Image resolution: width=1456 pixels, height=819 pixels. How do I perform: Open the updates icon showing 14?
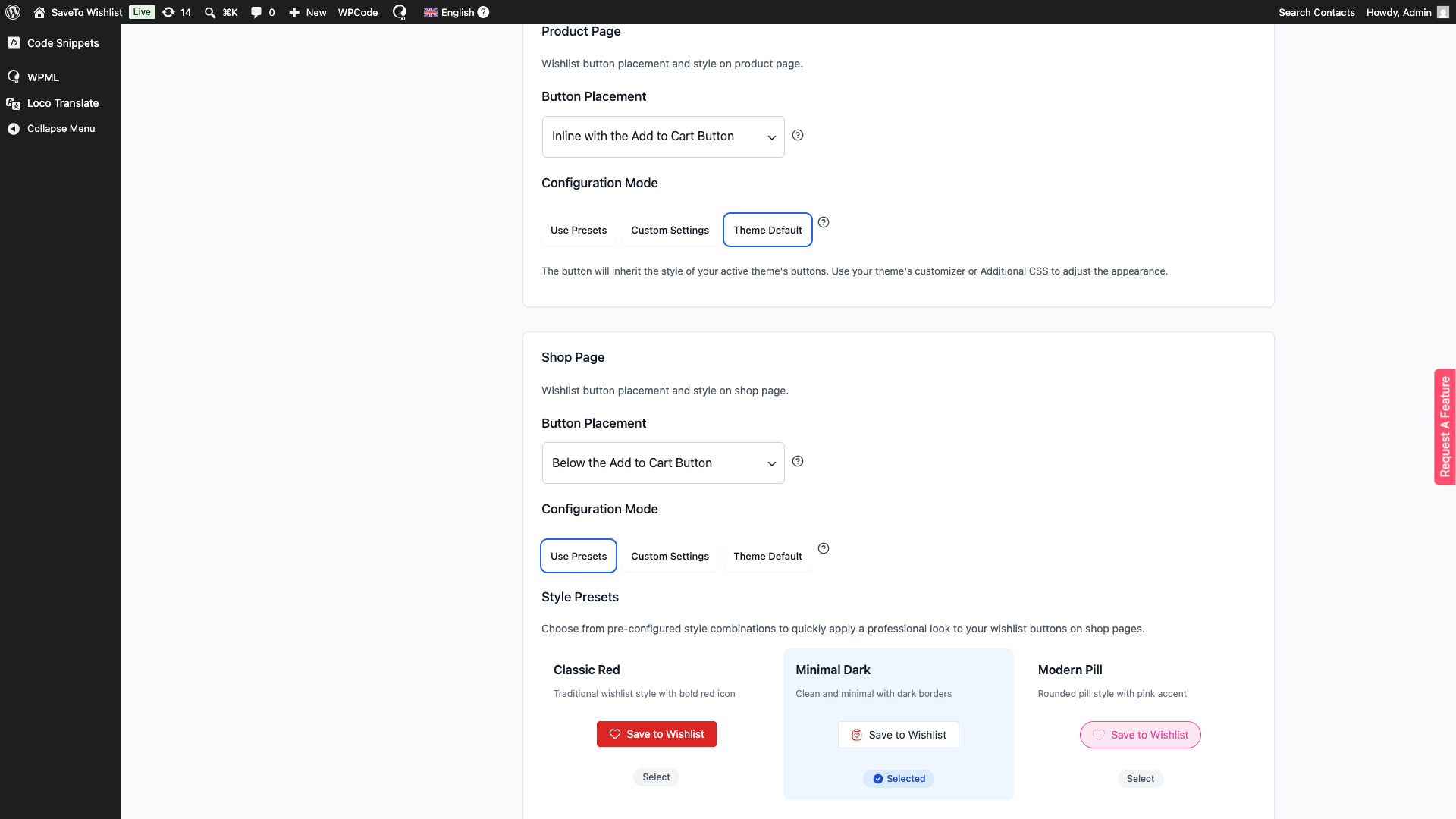pyautogui.click(x=168, y=12)
